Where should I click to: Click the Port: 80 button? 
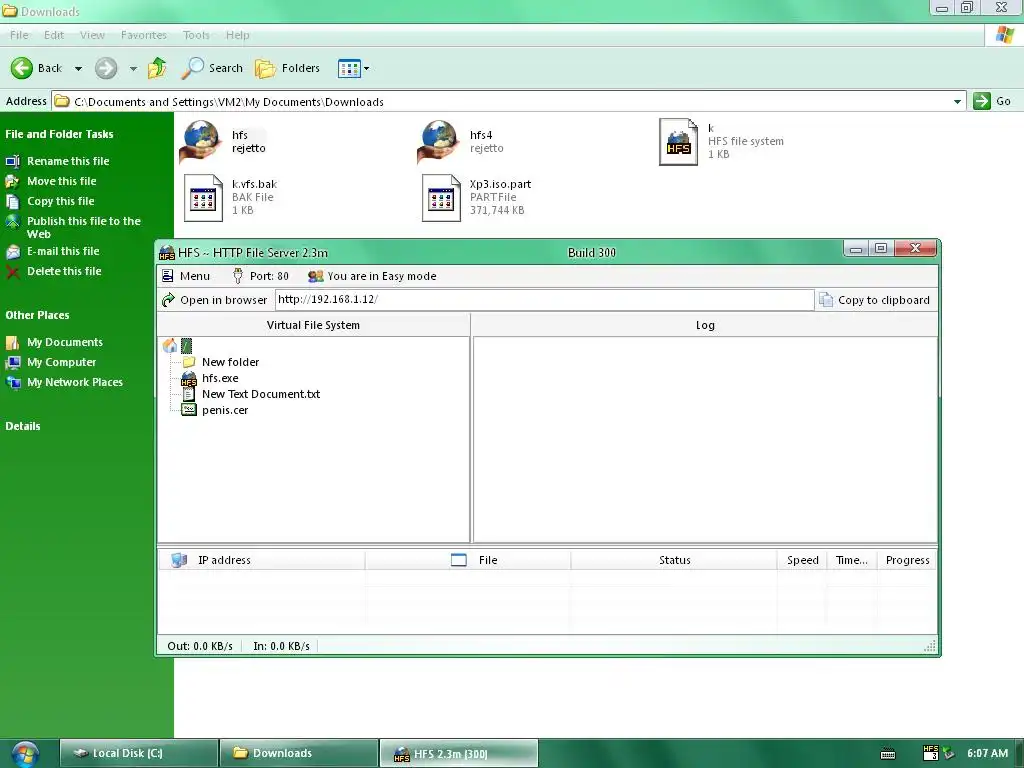[260, 276]
